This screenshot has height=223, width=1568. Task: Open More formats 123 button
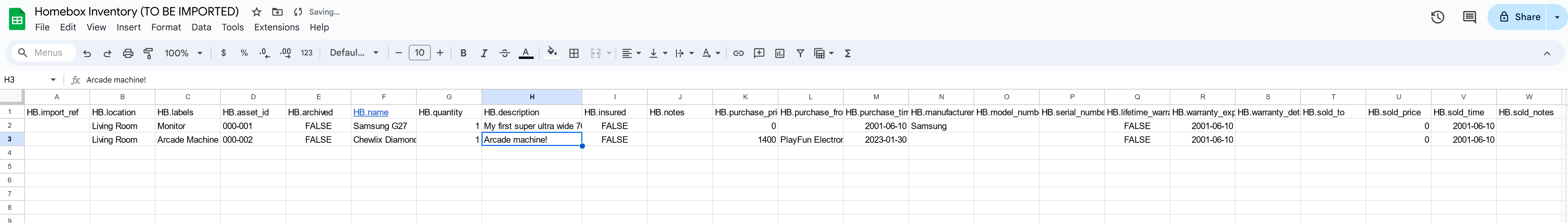click(307, 54)
